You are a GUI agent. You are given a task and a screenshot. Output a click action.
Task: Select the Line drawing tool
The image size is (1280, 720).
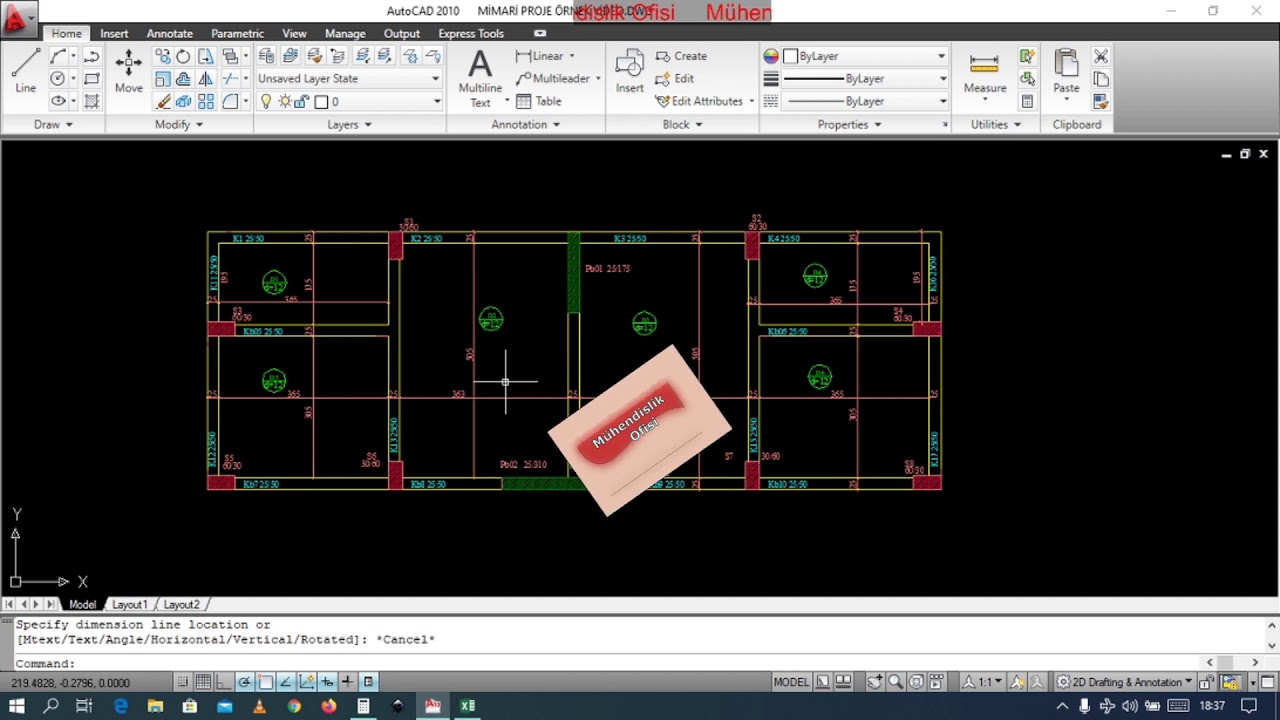[x=25, y=72]
